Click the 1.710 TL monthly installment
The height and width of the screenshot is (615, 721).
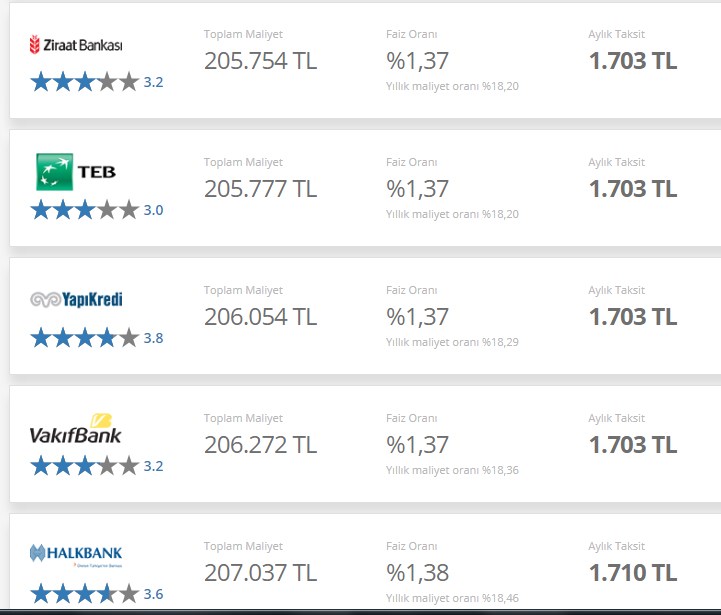coord(633,572)
